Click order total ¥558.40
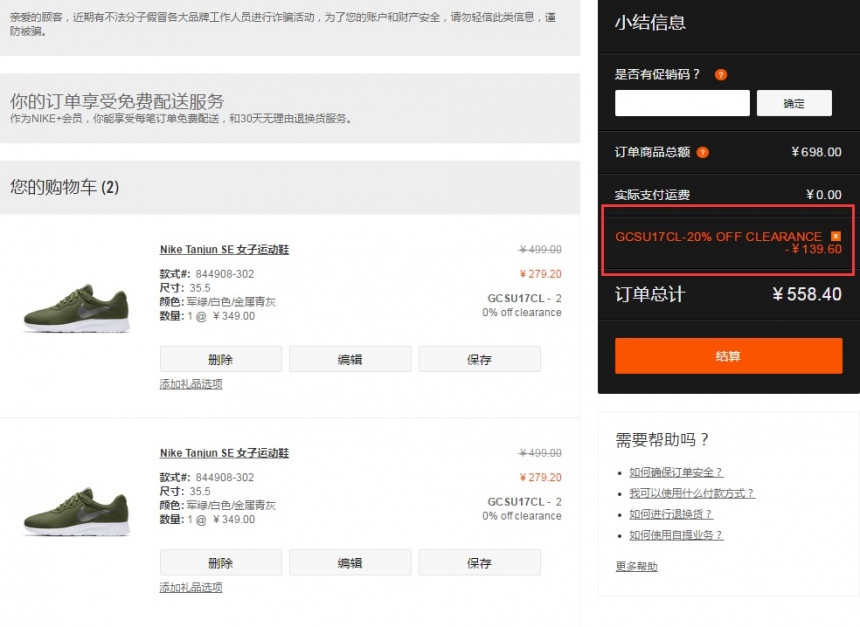 pos(807,295)
